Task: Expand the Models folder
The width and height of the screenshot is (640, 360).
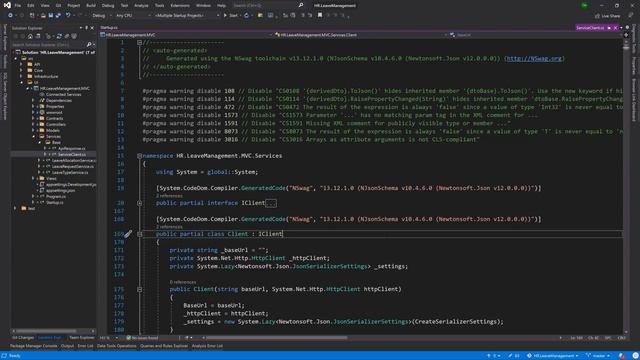Action: (x=33, y=130)
